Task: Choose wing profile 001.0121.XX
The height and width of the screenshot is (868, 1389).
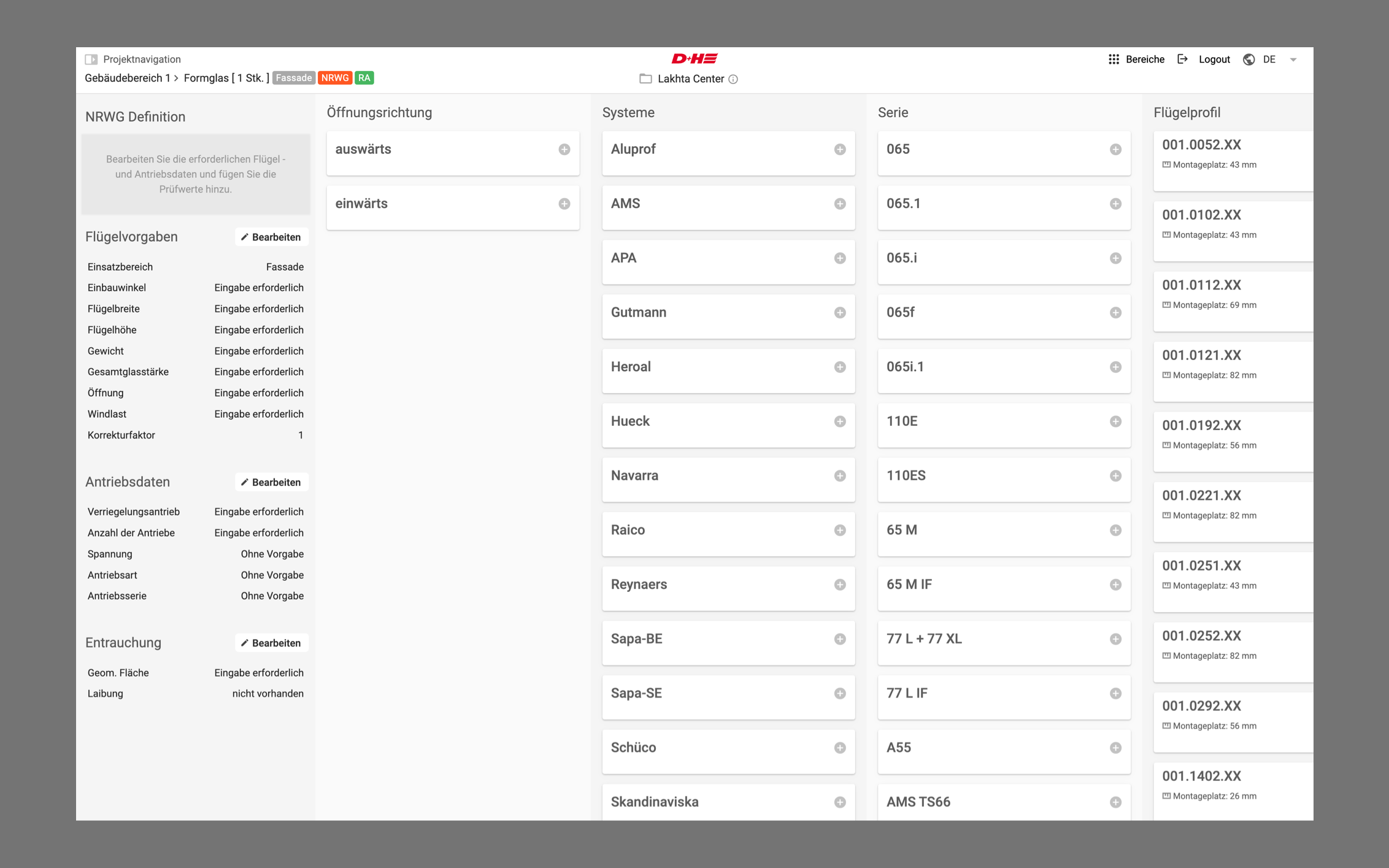Action: pos(1233,371)
